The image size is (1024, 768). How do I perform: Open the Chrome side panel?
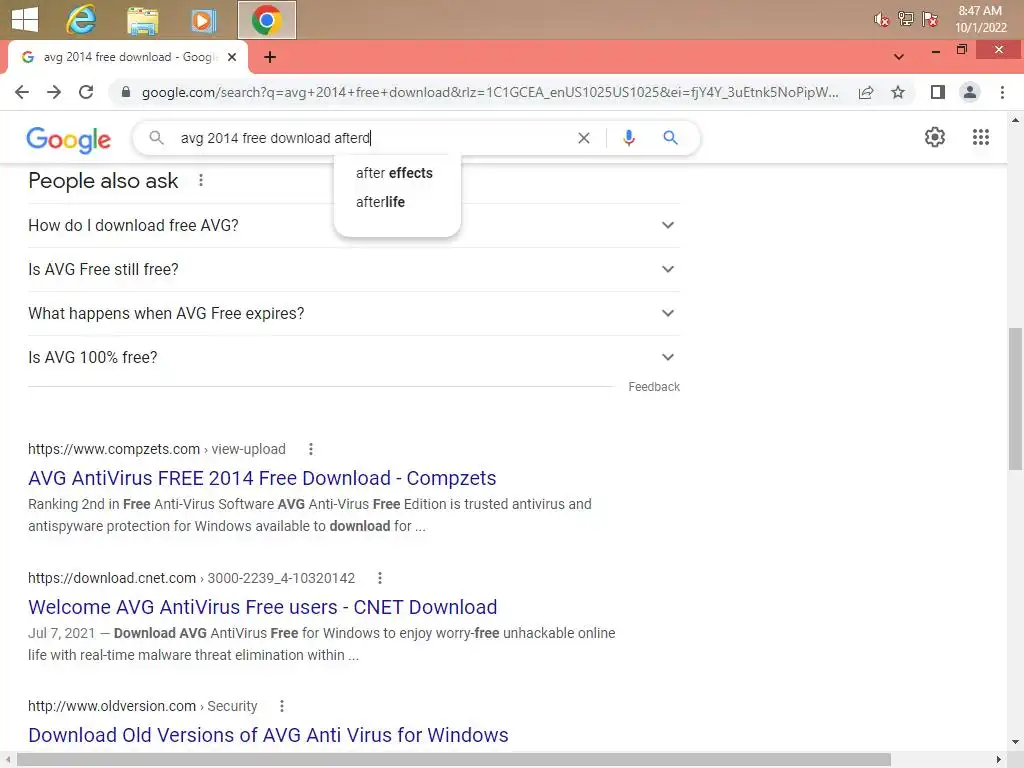click(938, 92)
